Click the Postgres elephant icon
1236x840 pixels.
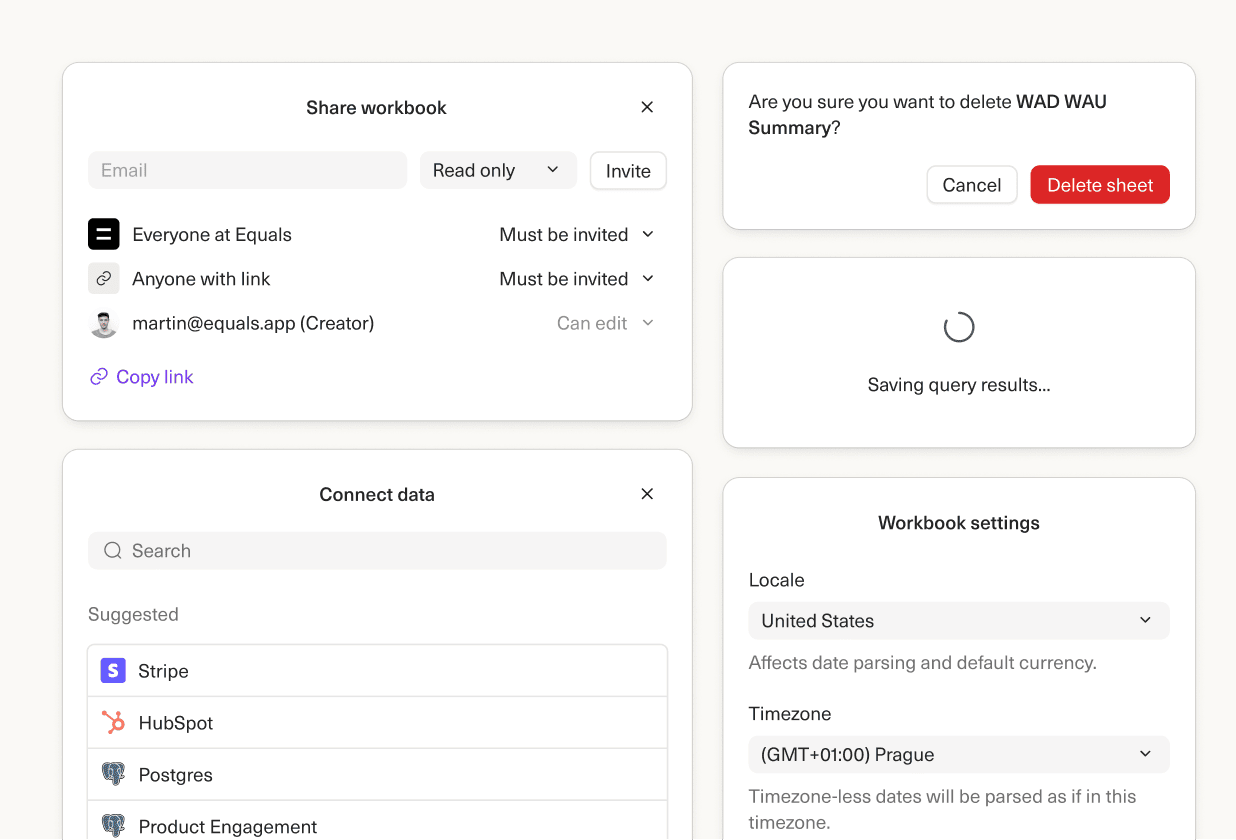[x=113, y=775]
